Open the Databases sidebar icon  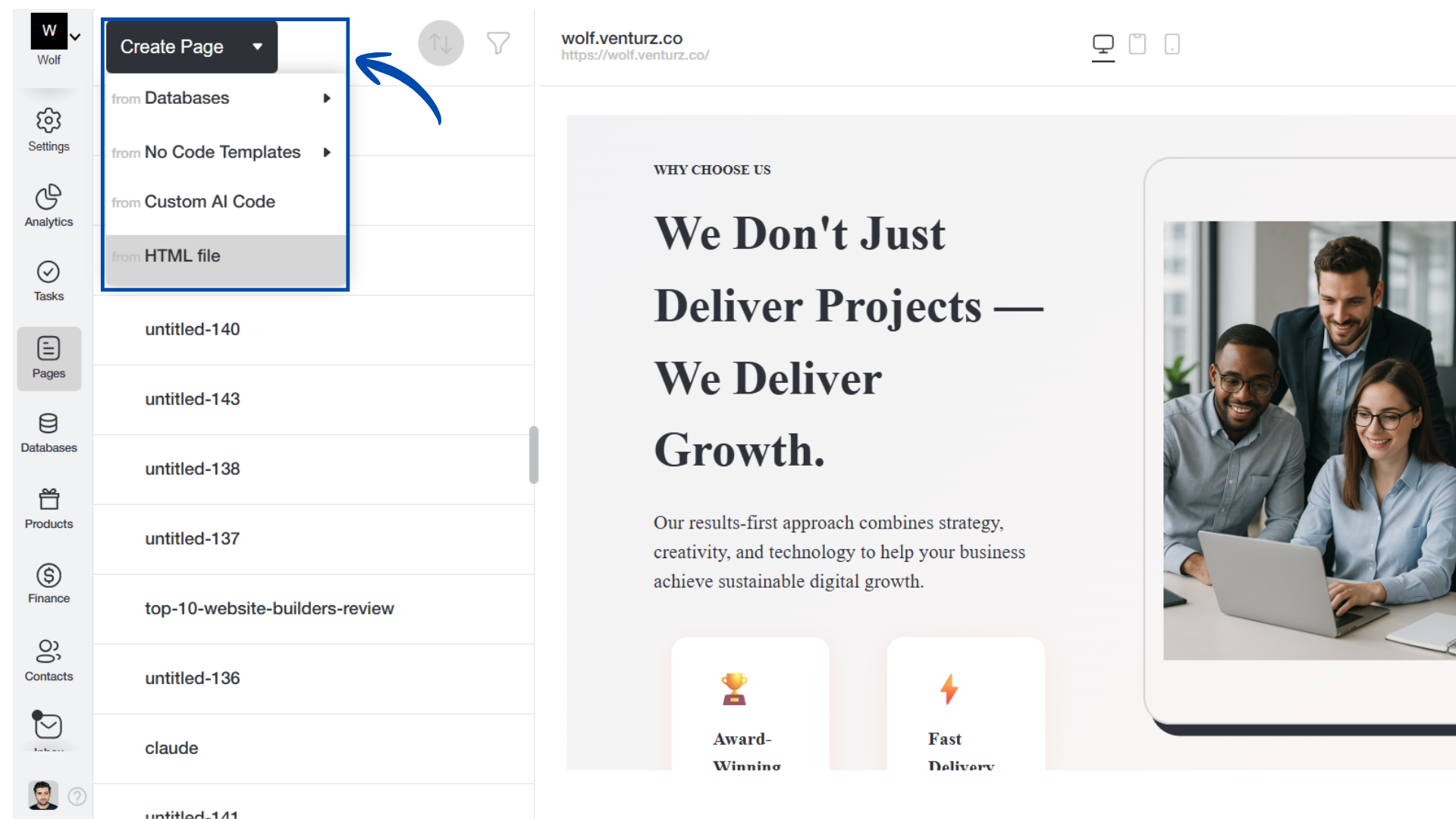49,424
